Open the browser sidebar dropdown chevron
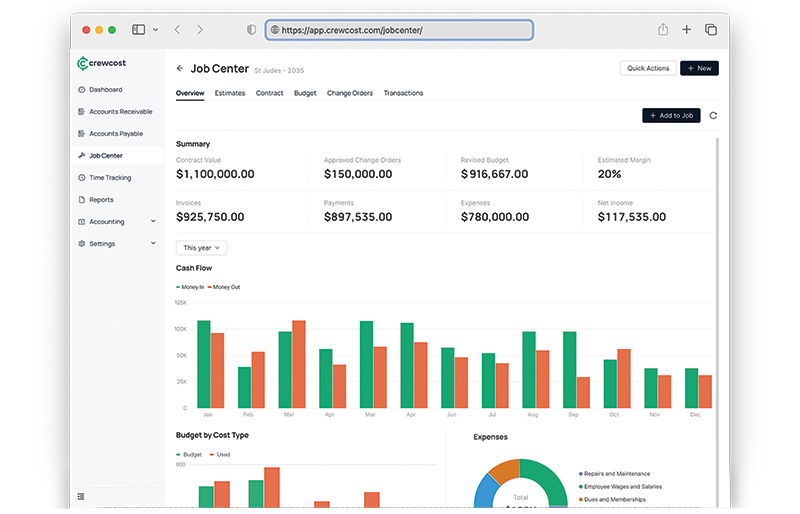The image size is (800, 514). click(156, 30)
